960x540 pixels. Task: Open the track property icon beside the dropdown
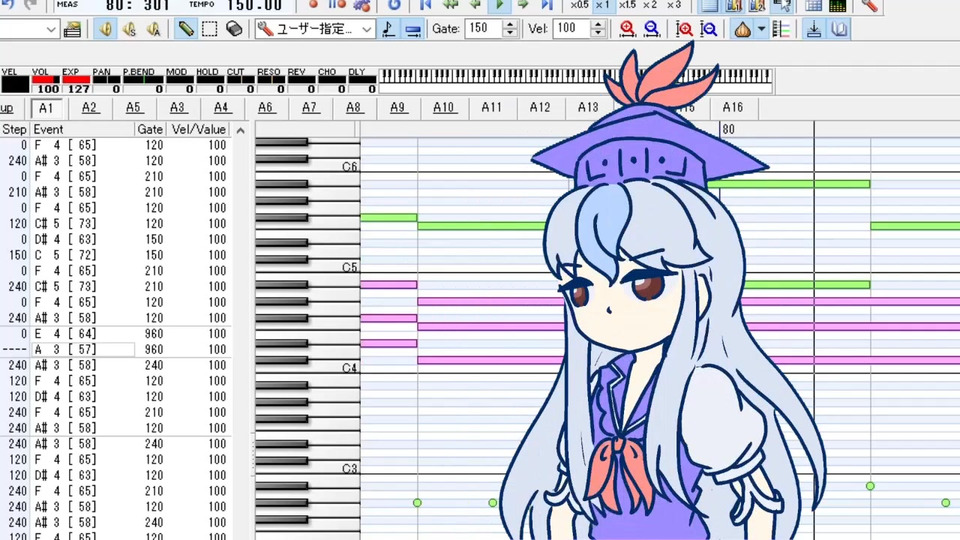[x=72, y=29]
